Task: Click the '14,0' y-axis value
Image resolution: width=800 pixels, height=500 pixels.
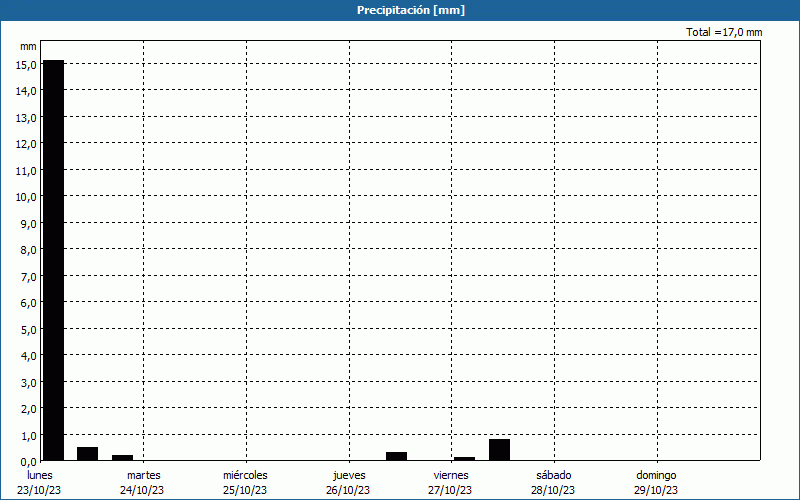Action: coord(26,91)
